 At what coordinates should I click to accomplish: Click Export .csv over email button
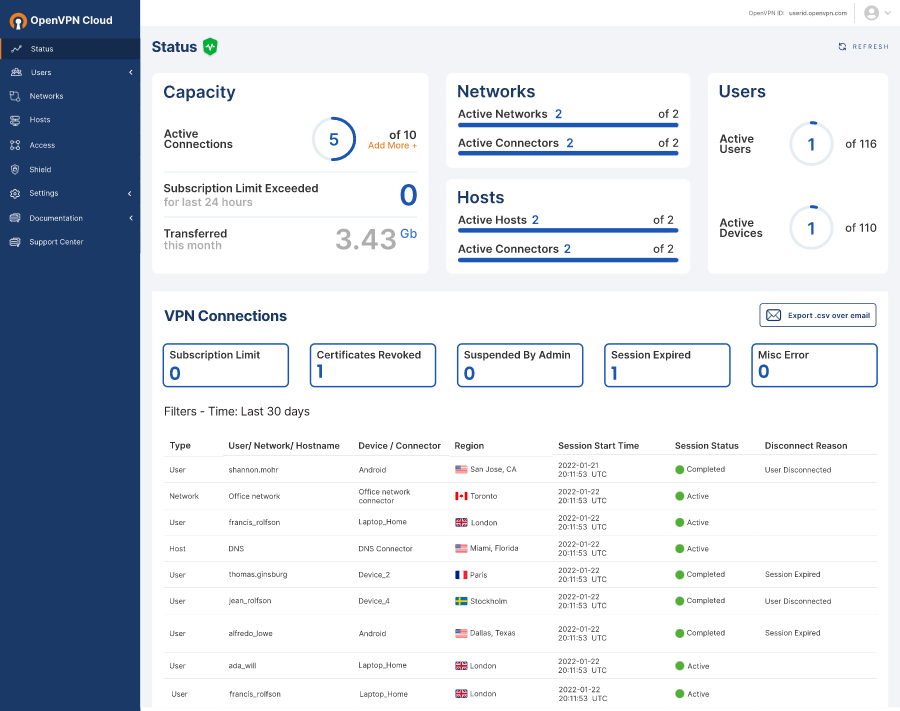click(818, 315)
